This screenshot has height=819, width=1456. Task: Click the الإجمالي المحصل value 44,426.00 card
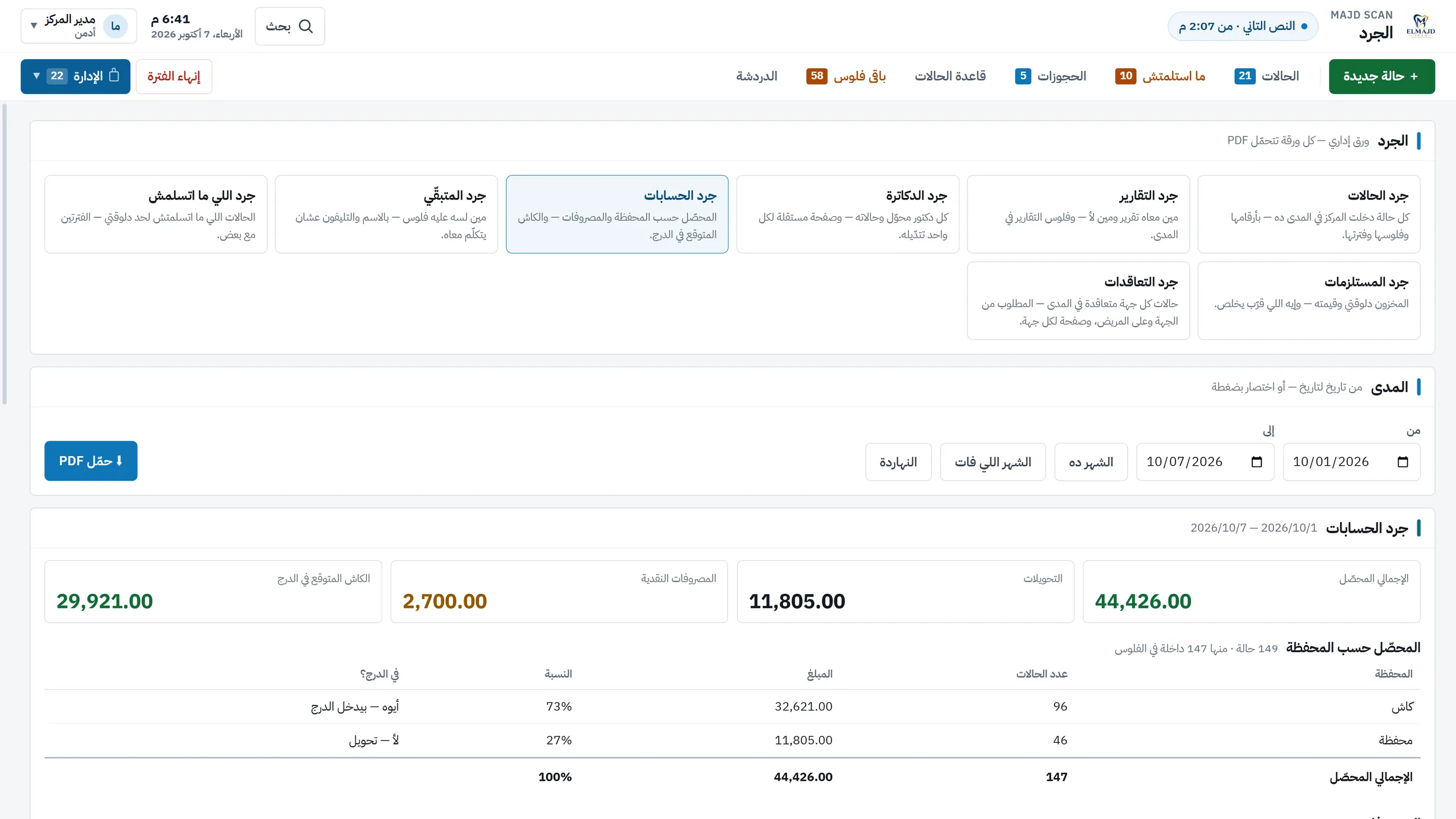[x=1251, y=591]
